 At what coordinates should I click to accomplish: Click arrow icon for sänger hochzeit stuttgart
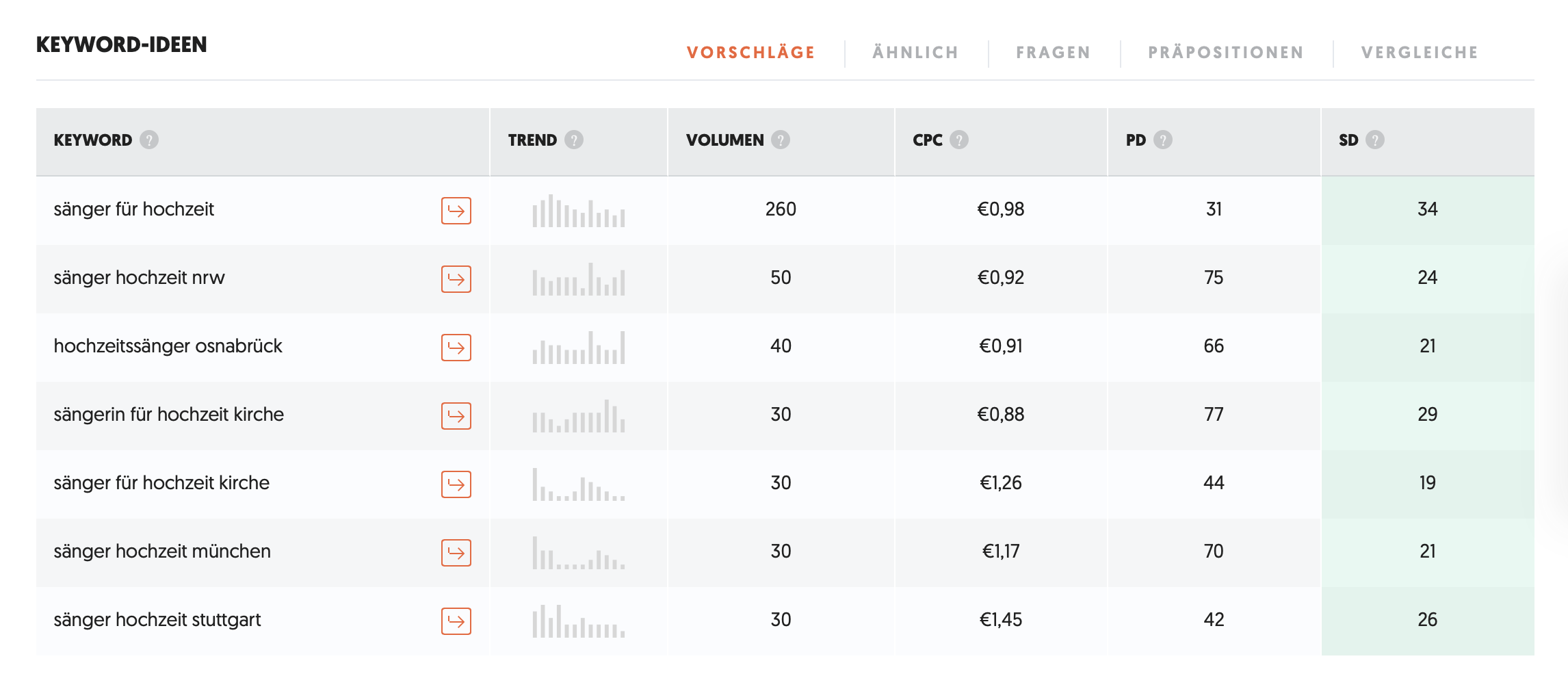click(456, 621)
